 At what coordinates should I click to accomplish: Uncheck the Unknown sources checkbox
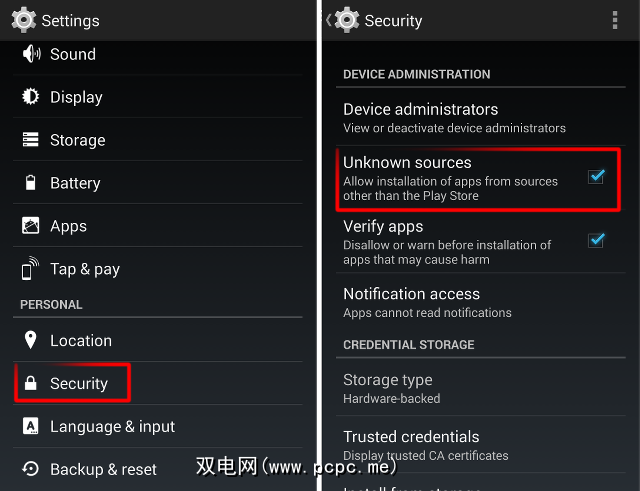pyautogui.click(x=596, y=177)
